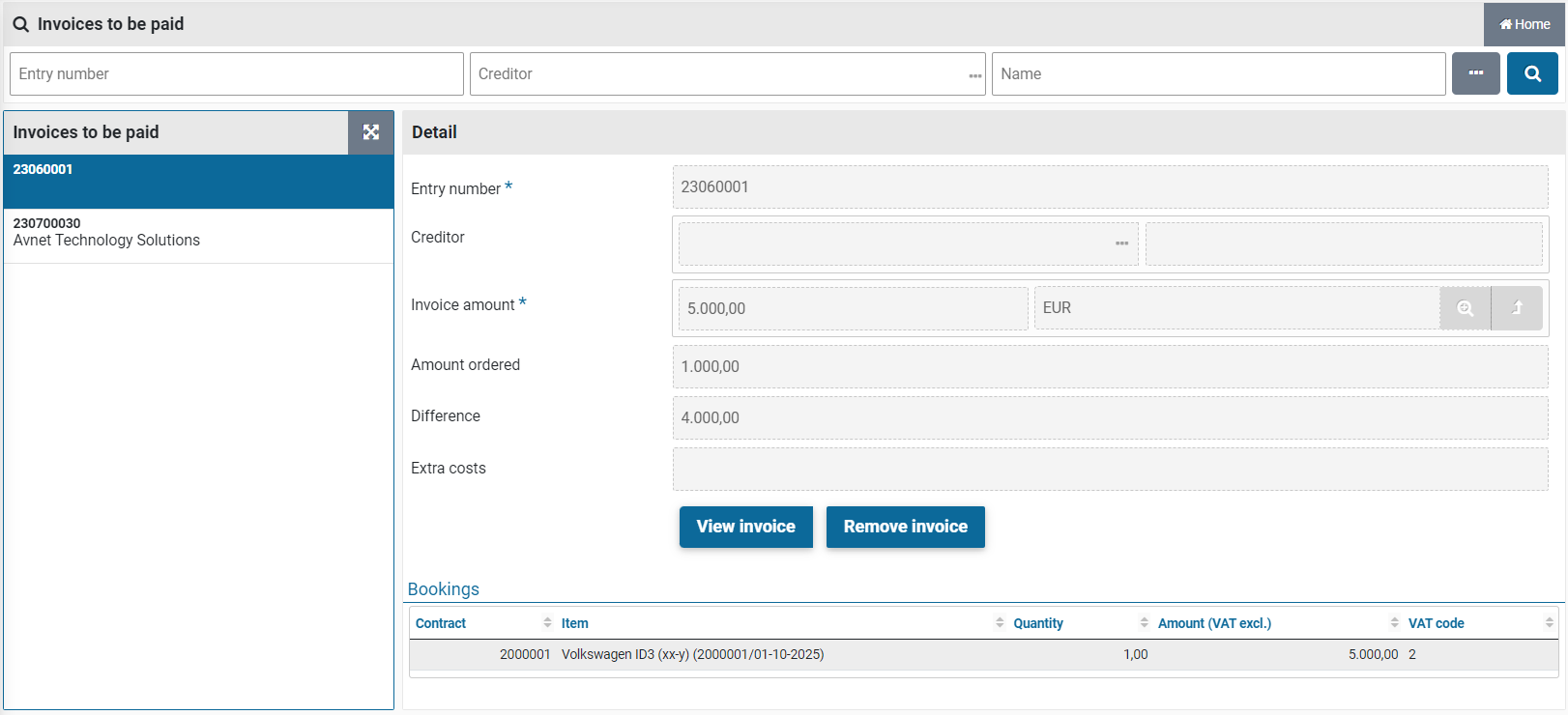Go to Home page

[x=1524, y=24]
